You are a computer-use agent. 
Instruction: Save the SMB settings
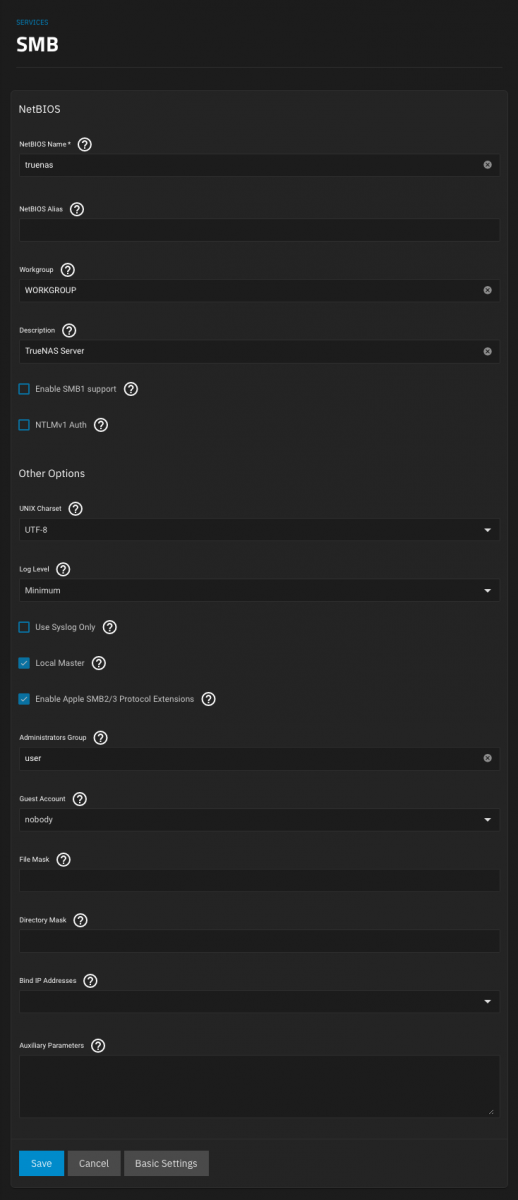41,1163
